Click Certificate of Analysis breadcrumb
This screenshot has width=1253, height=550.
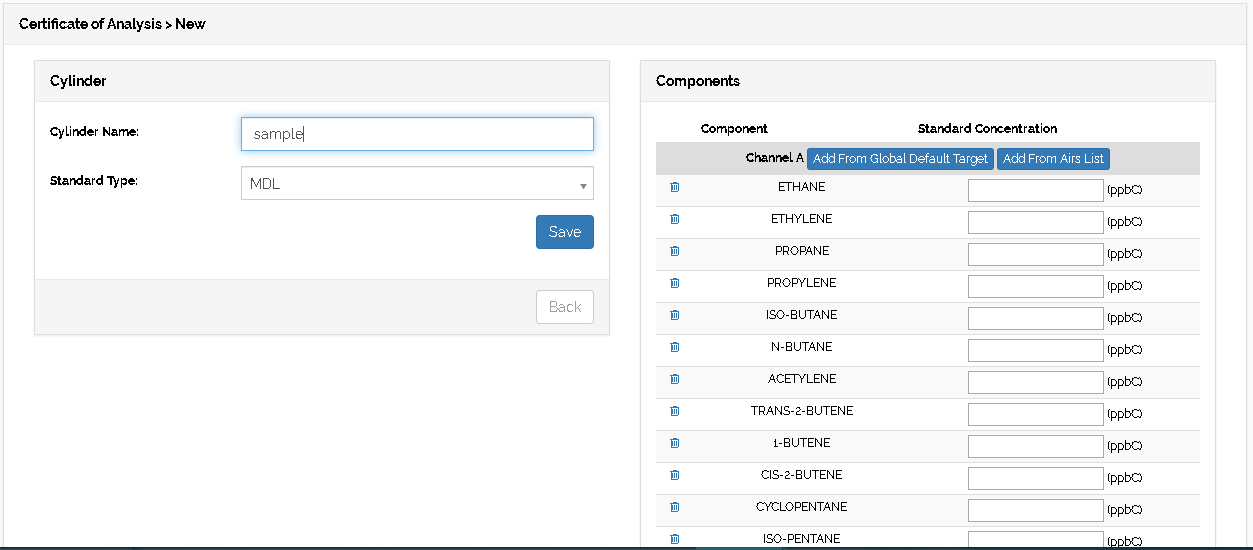click(x=90, y=24)
